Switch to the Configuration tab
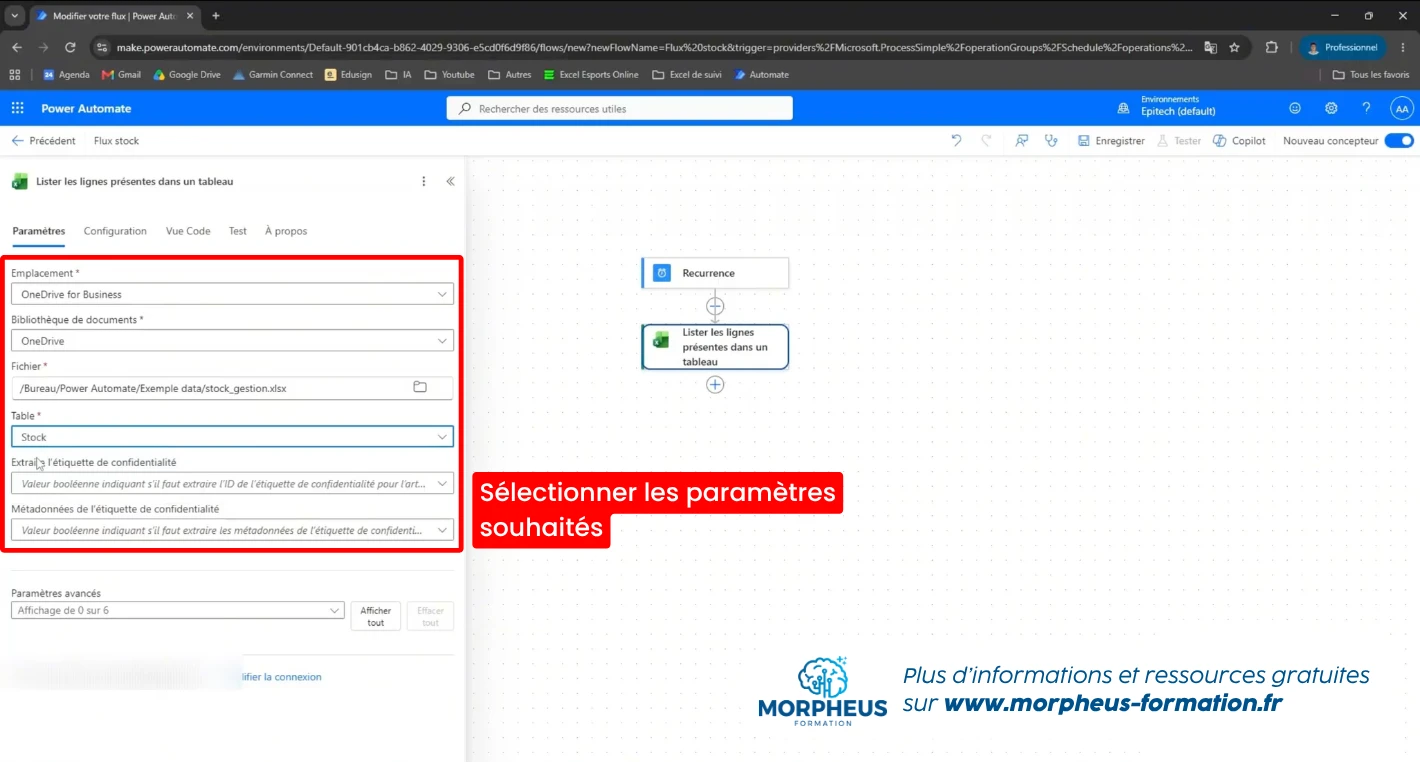Screen dimensions: 1420x768 coord(115,231)
